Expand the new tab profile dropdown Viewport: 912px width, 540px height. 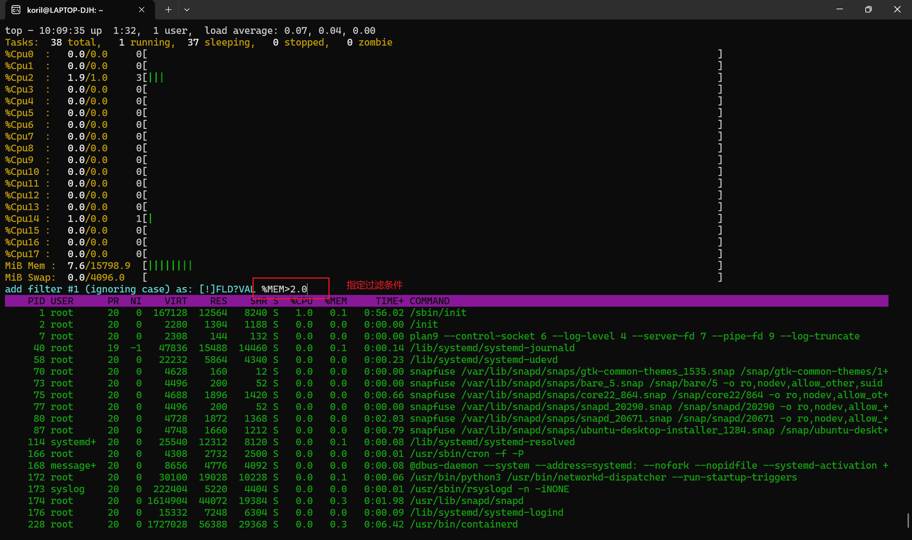pos(187,9)
